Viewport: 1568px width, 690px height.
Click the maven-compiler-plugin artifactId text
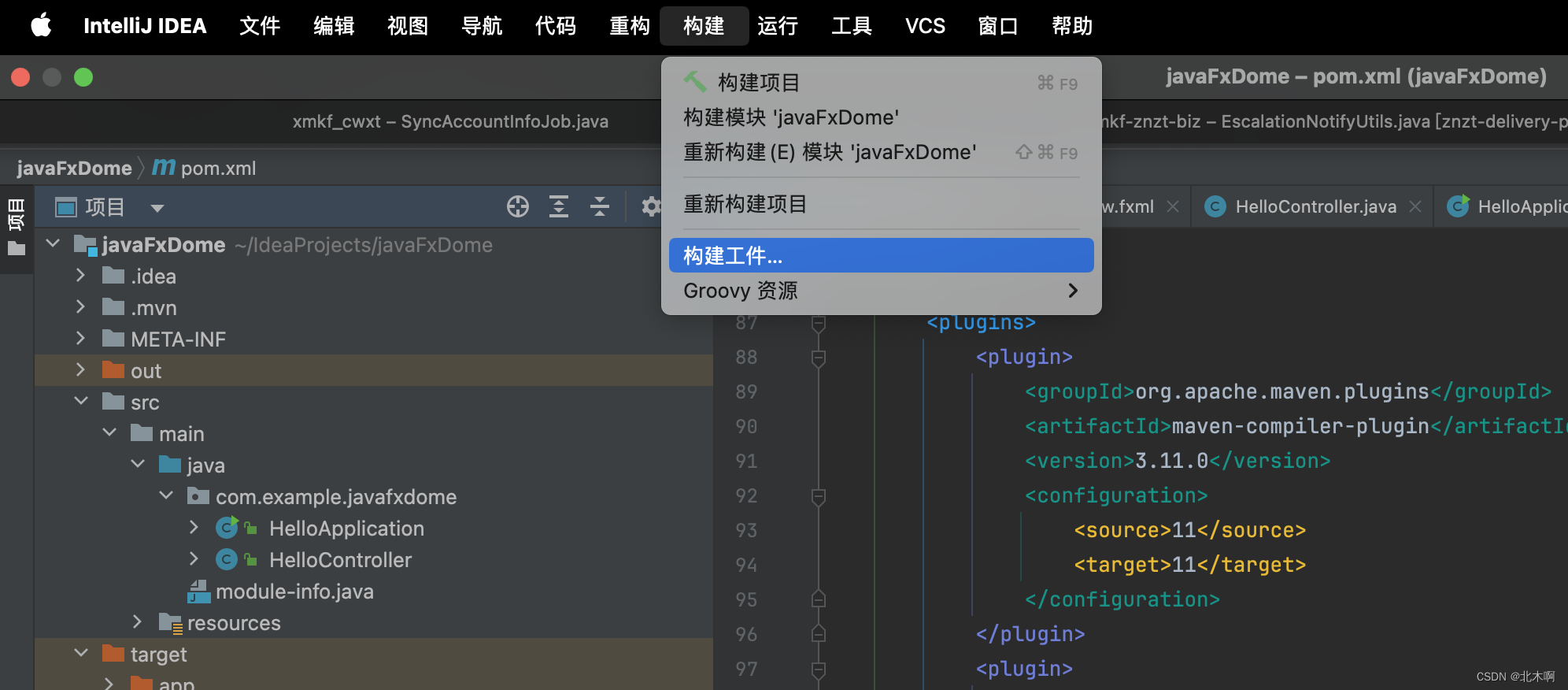point(1300,426)
